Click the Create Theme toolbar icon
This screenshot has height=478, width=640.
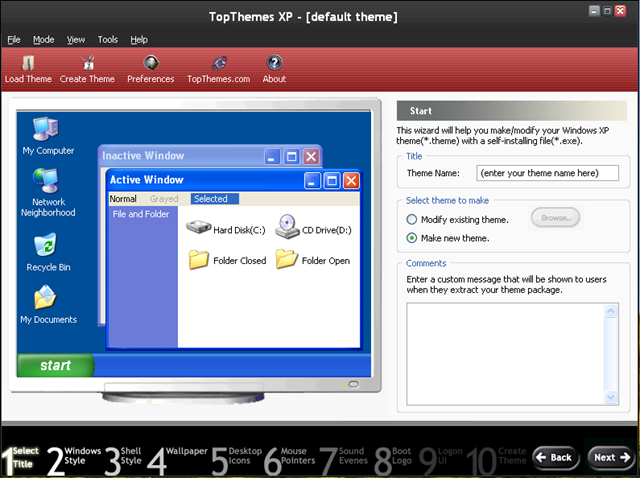pyautogui.click(x=87, y=69)
